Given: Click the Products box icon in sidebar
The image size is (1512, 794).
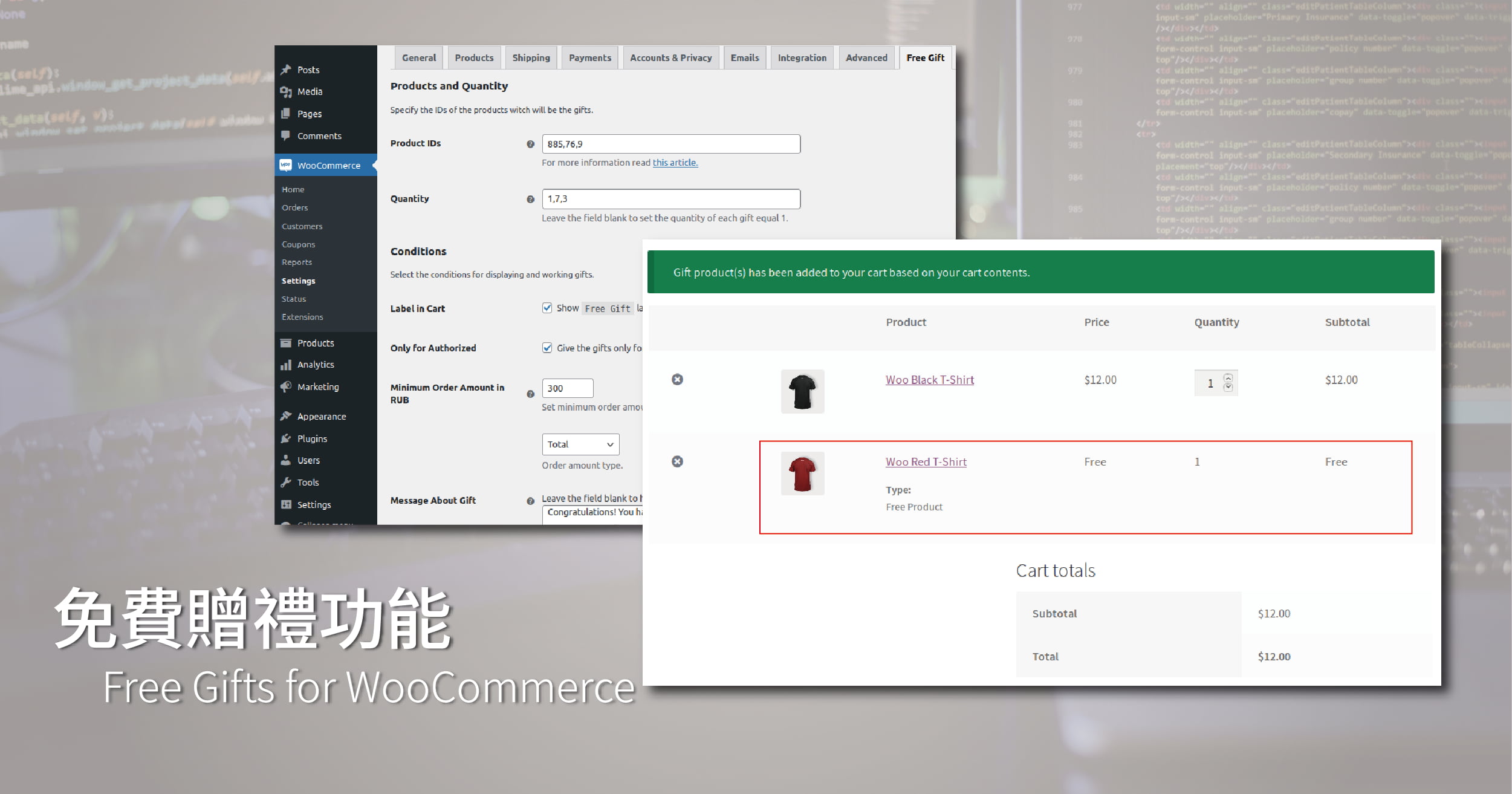Looking at the screenshot, I should [x=286, y=343].
